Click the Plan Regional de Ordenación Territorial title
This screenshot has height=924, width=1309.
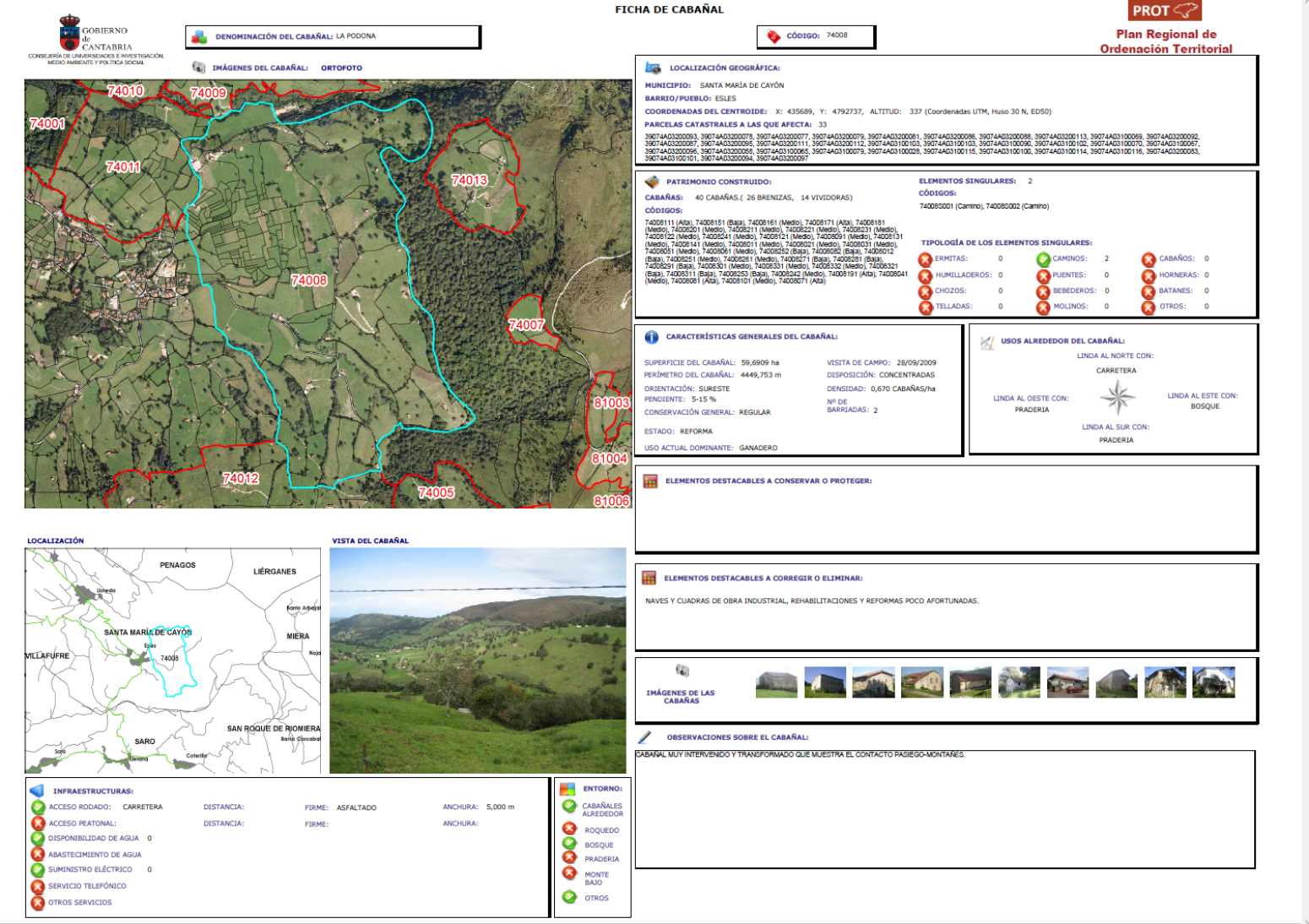tap(1166, 41)
